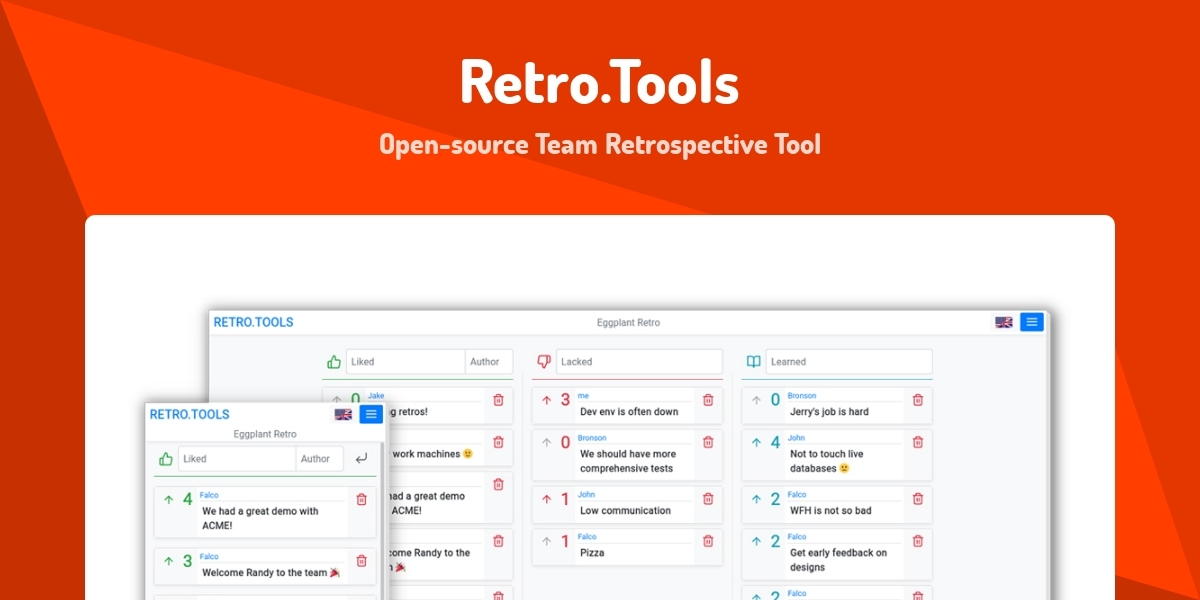This screenshot has width=1200, height=600.
Task: Upvote the 'Low communication' card
Action: pyautogui.click(x=546, y=499)
